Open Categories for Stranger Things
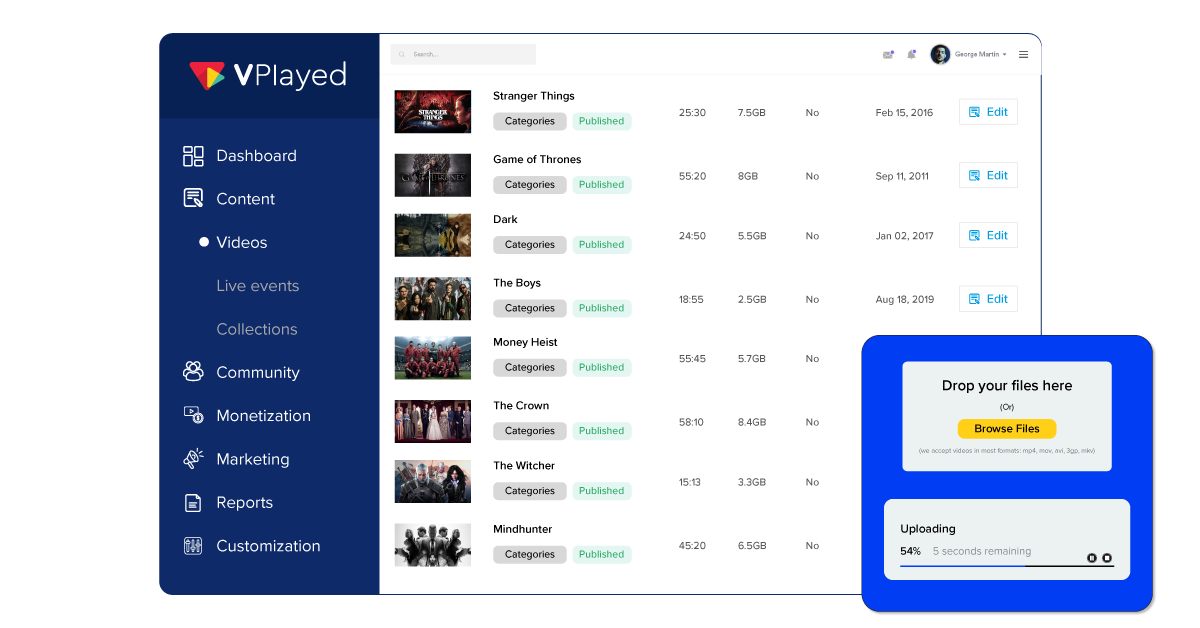This screenshot has height=628, width=1200. tap(529, 121)
